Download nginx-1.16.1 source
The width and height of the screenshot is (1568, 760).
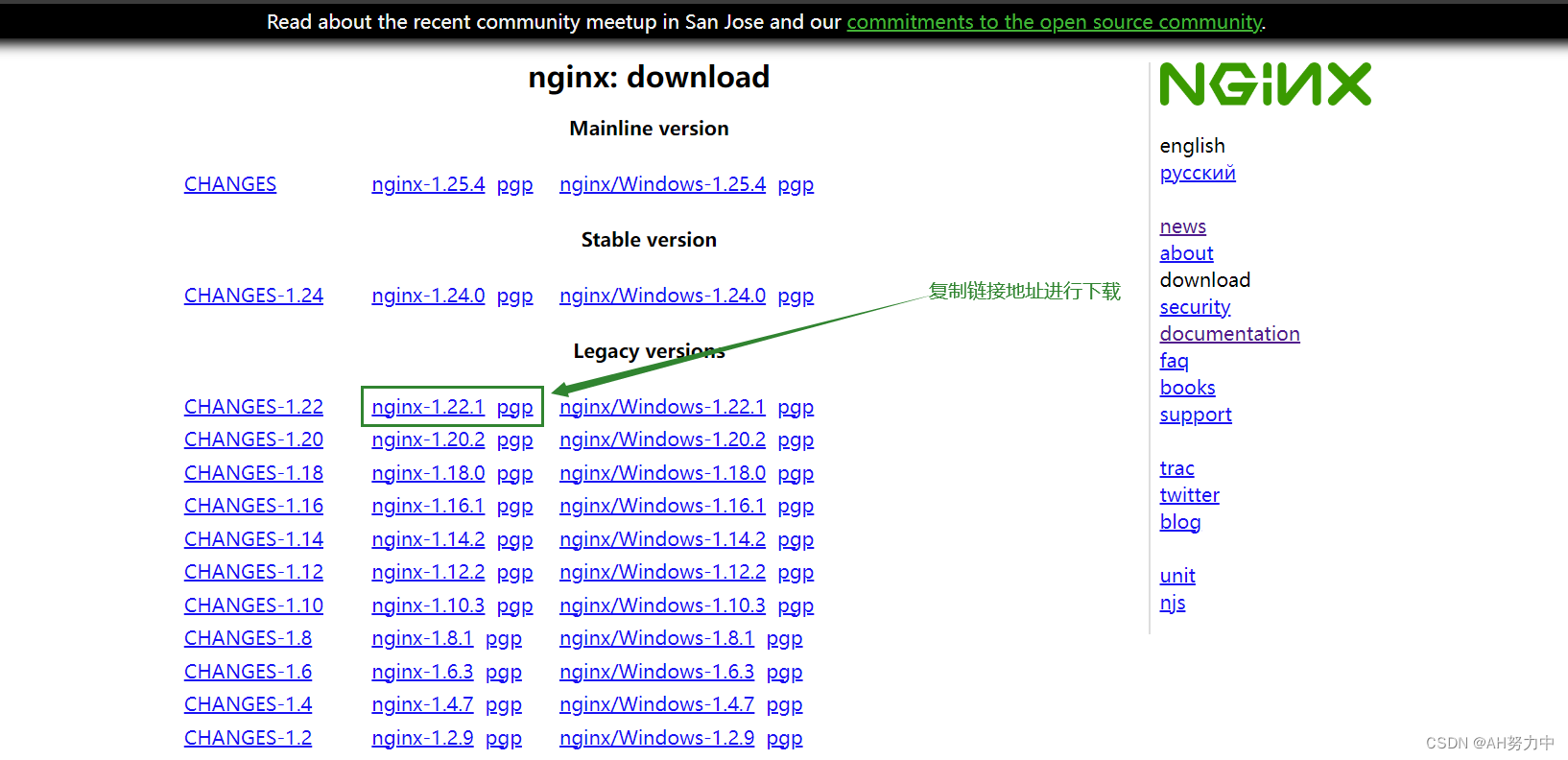[x=428, y=506]
